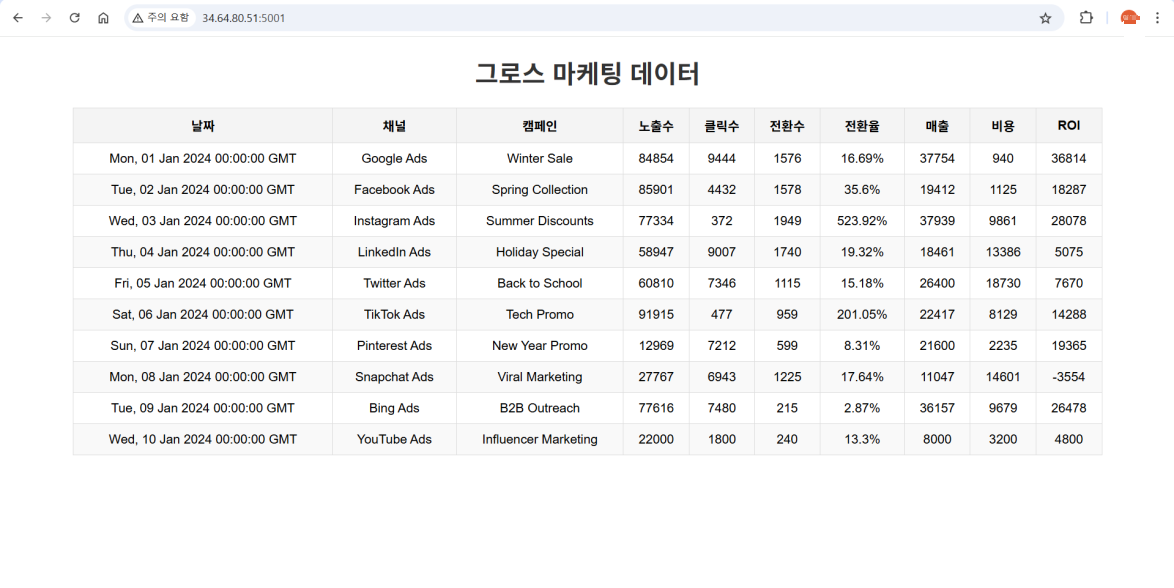
Task: Select the Influencer Marketing campaign cell
Action: tap(540, 440)
